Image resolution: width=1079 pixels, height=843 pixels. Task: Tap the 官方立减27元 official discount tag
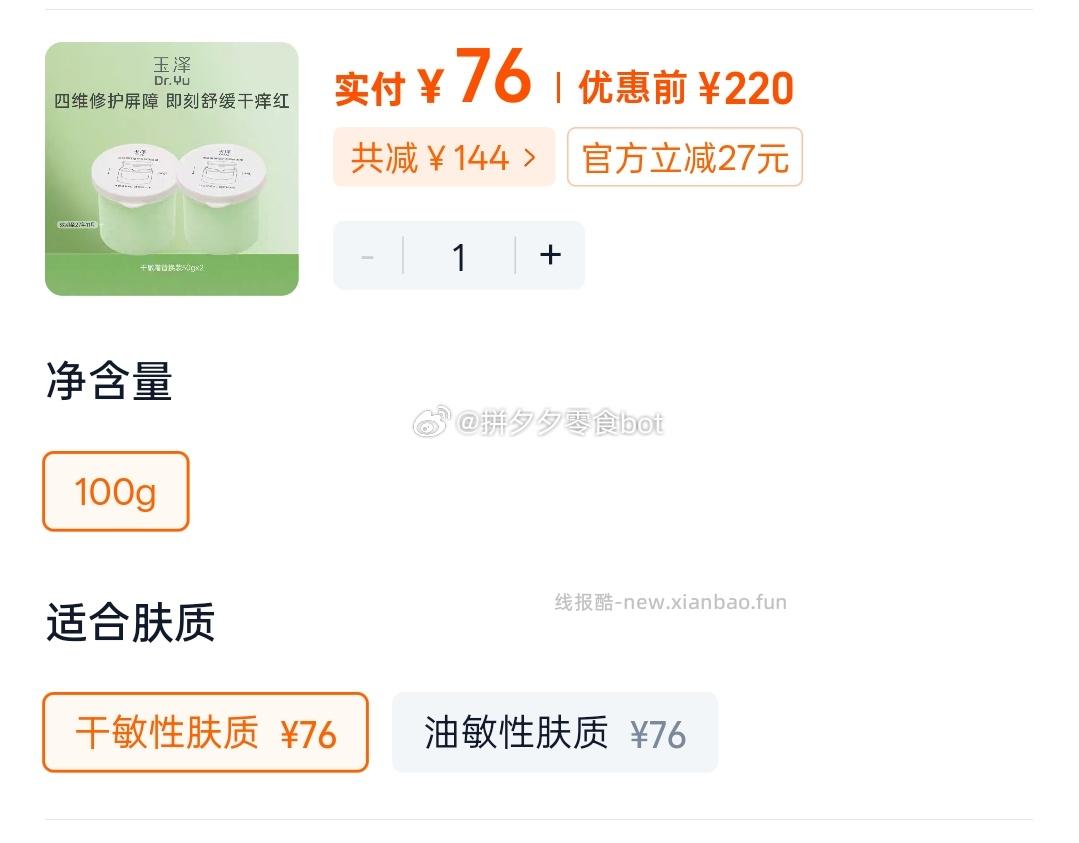point(685,157)
